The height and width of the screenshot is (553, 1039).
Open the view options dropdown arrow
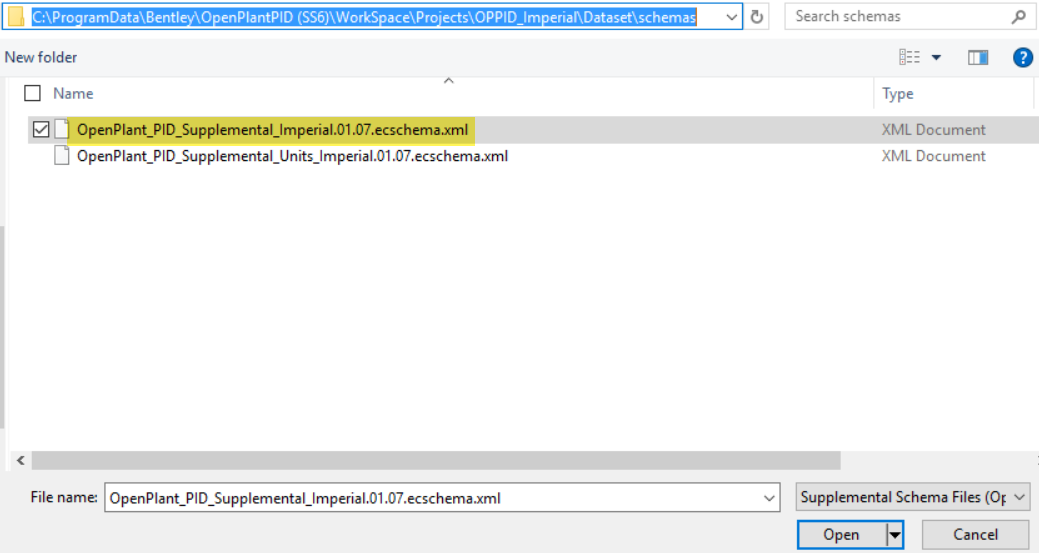pyautogui.click(x=936, y=58)
